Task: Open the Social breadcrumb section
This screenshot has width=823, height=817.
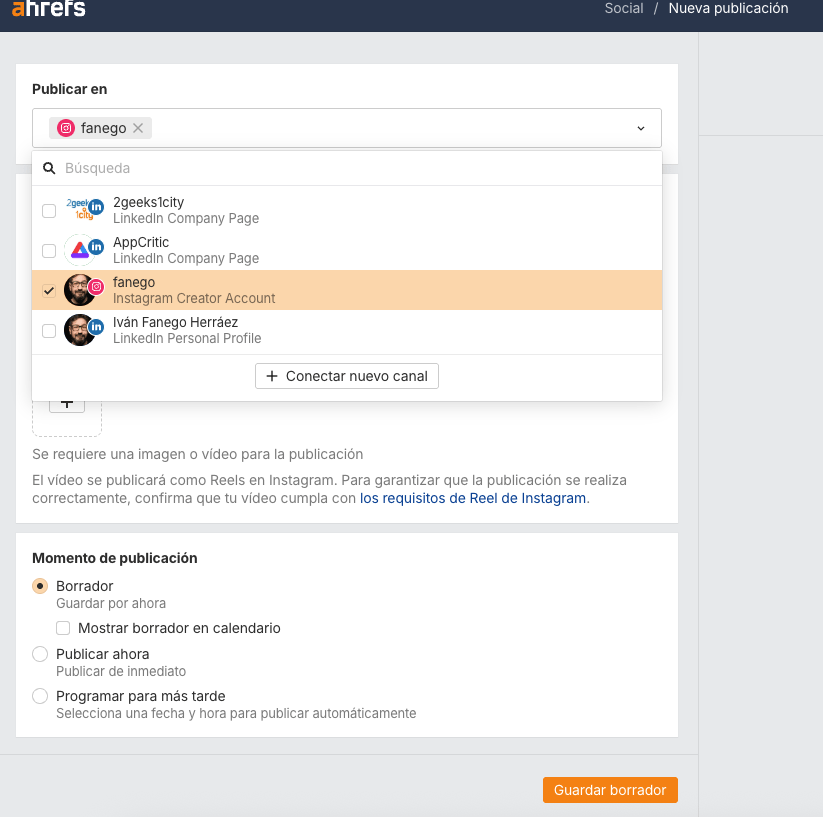Action: coord(623,8)
